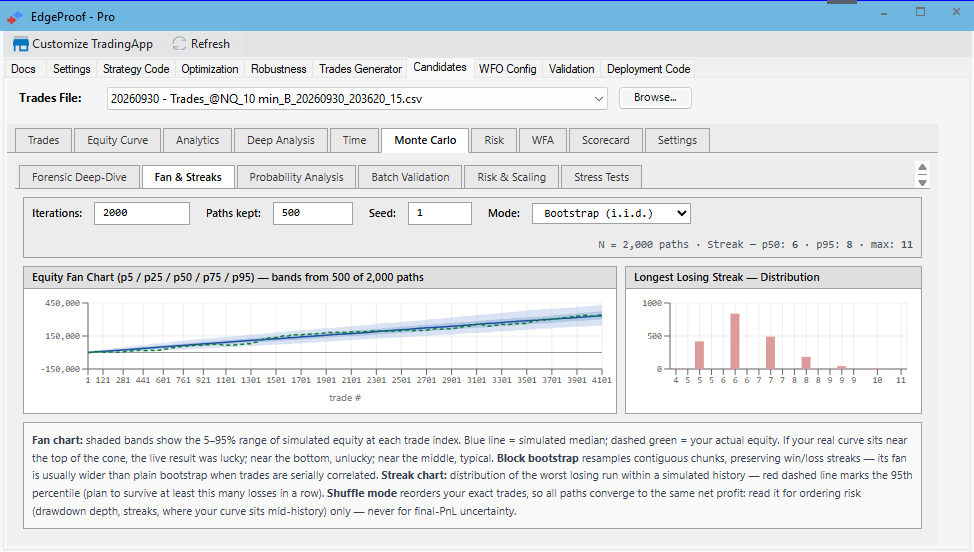Open the Strategy Code tab
Image resolution: width=974 pixels, height=552 pixels.
(136, 69)
